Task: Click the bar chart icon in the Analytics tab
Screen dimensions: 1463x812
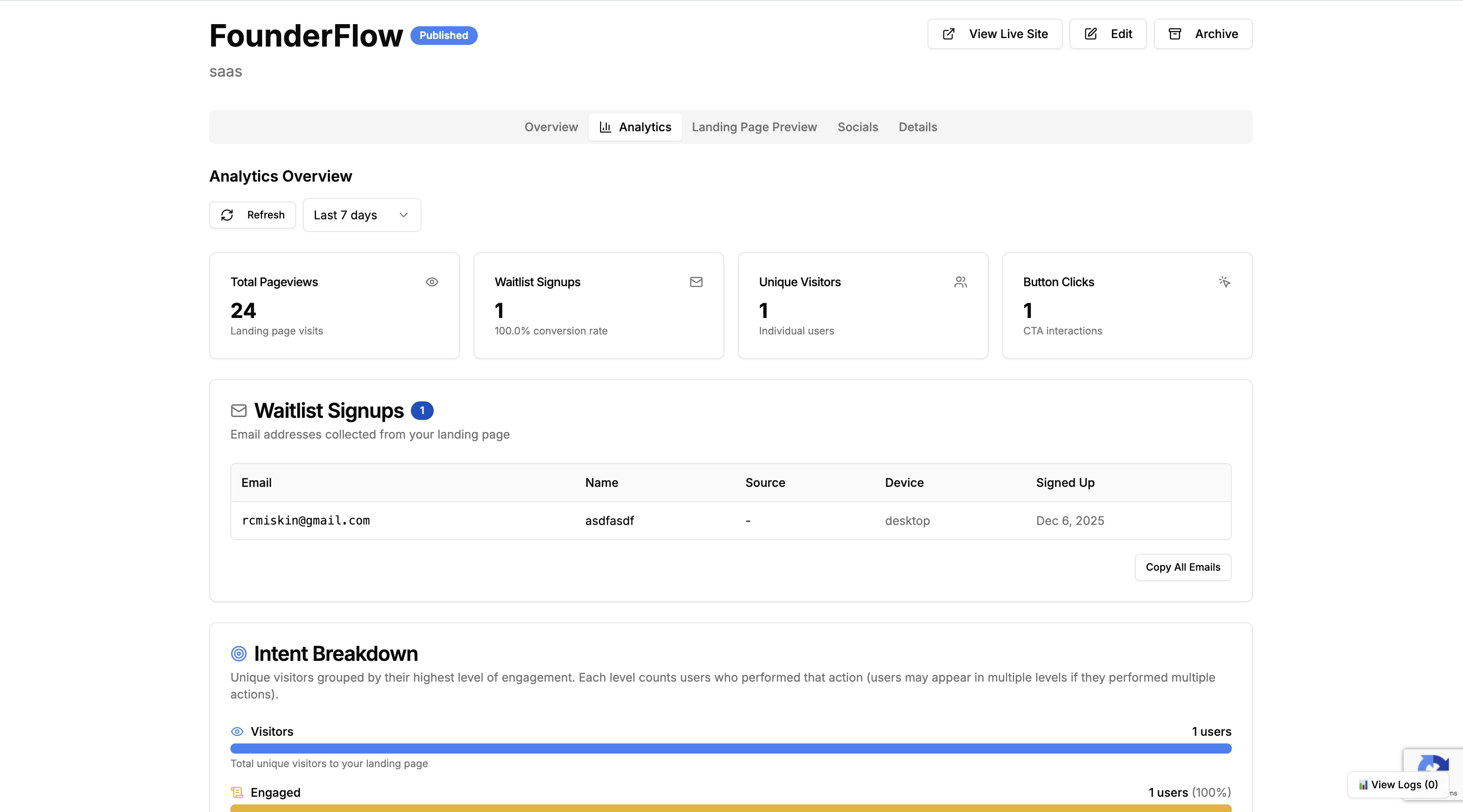Action: (x=605, y=127)
